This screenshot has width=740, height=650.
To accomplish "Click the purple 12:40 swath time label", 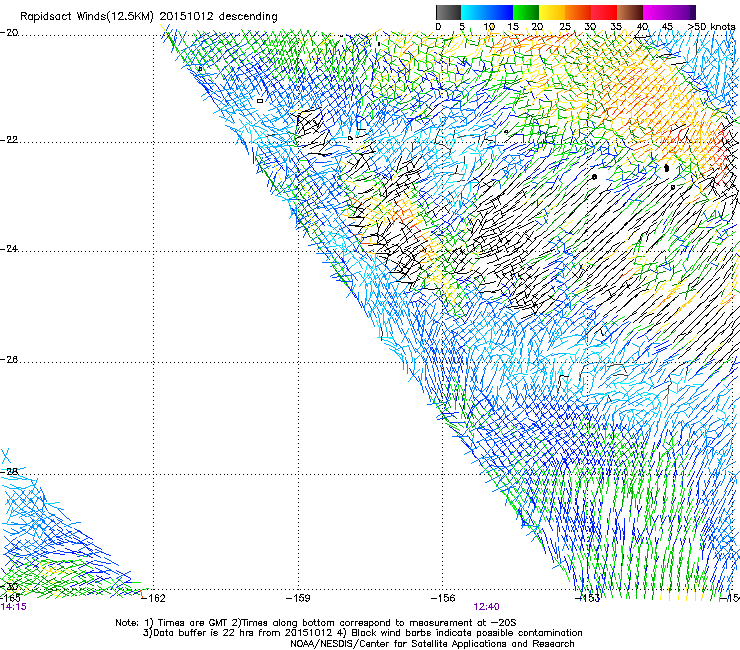I will 487,607.
